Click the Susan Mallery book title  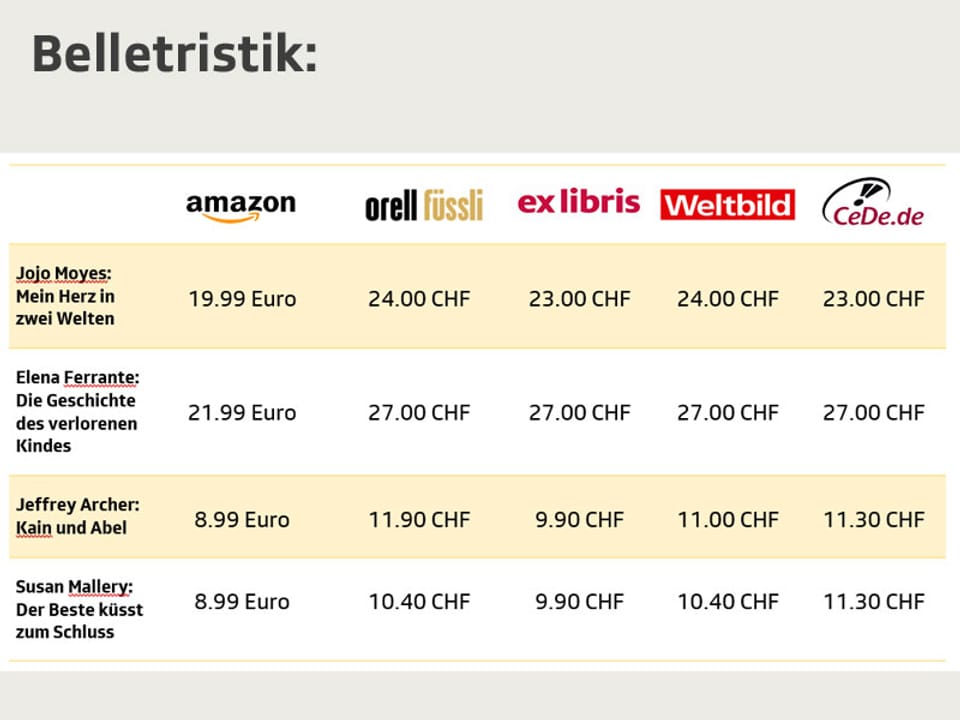pos(79,609)
